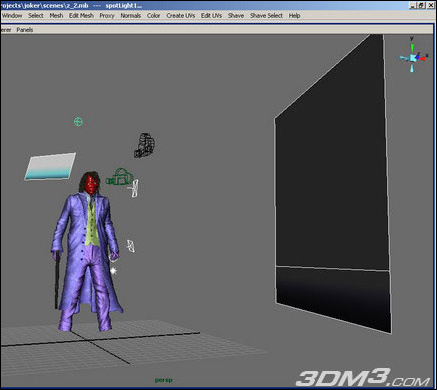Click the black wireframe spotlight icon
This screenshot has width=437, height=390.
click(144, 145)
